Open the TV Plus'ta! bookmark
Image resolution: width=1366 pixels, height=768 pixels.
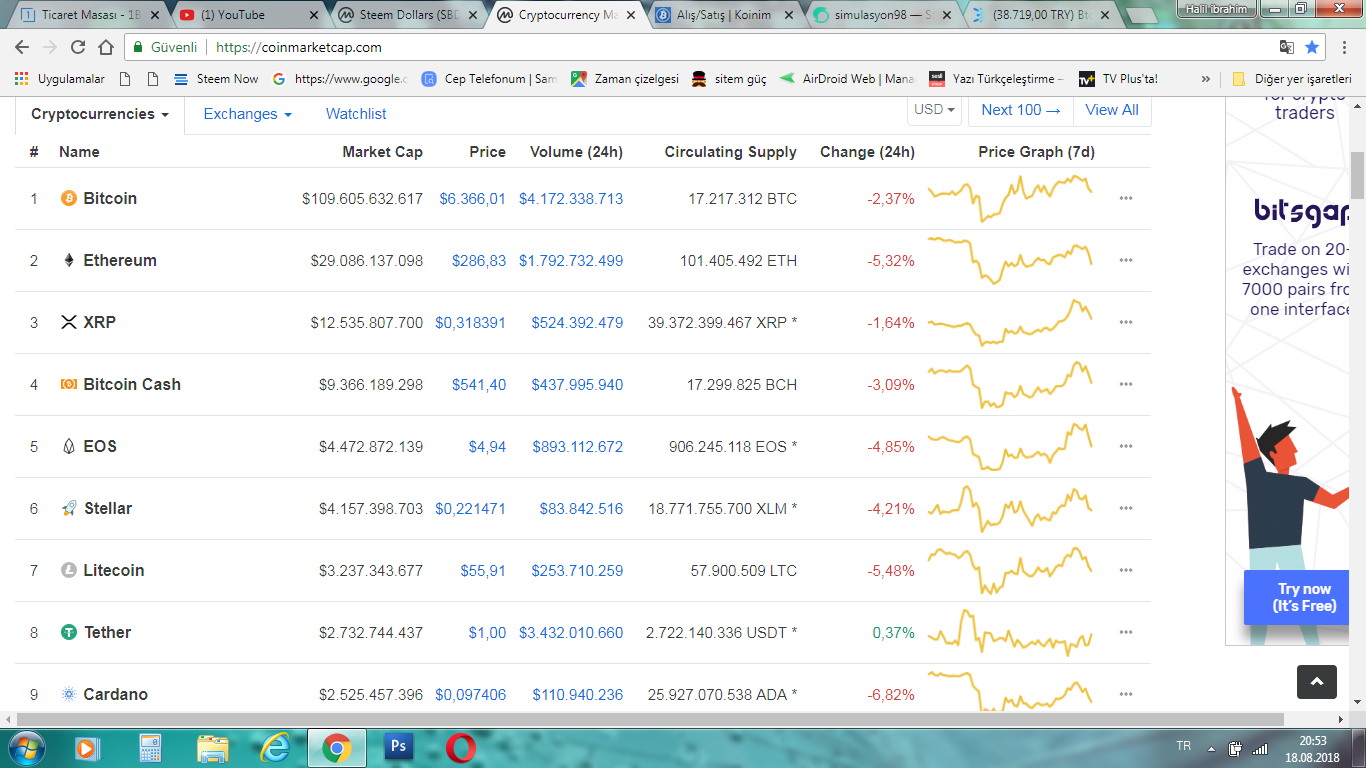point(1118,79)
